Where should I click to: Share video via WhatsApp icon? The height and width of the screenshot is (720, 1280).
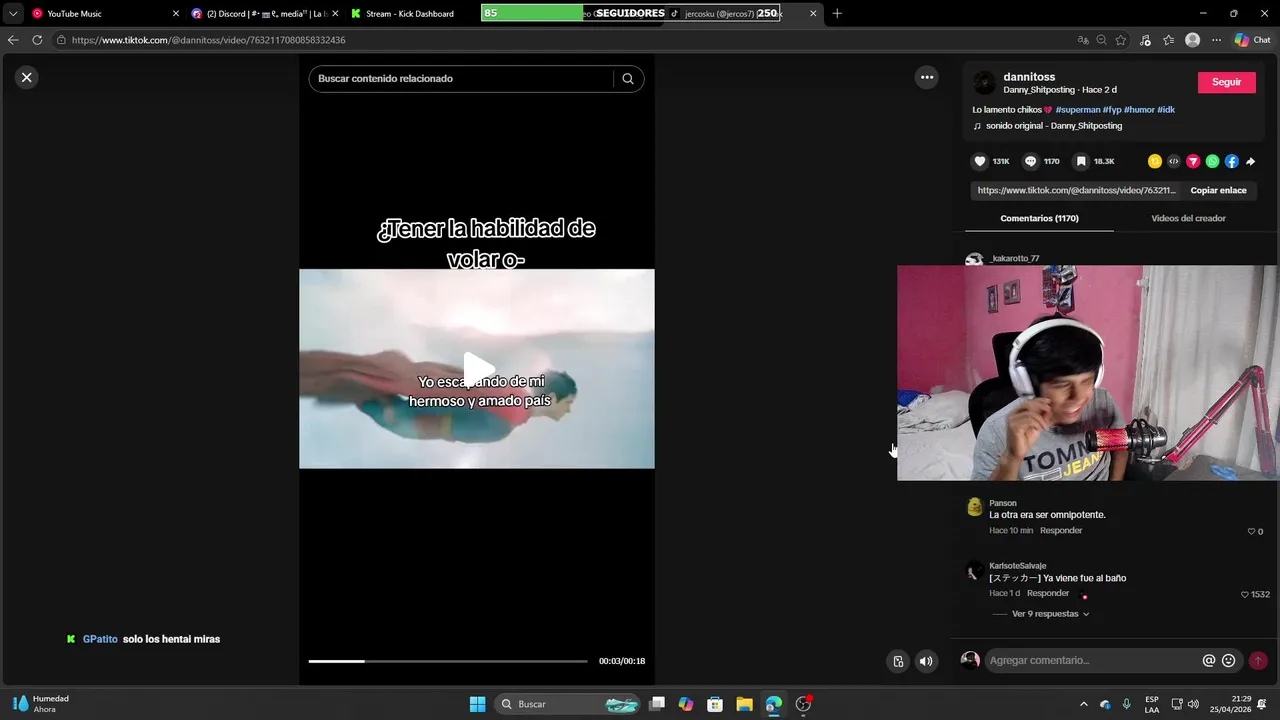(x=1212, y=161)
